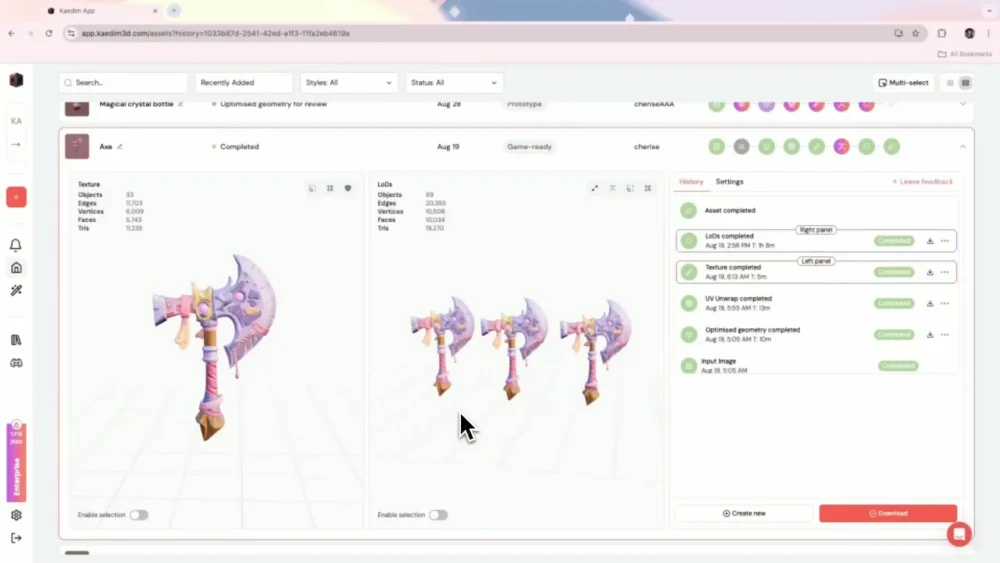Image resolution: width=1000 pixels, height=563 pixels.
Task: Click the Download button
Action: tap(888, 513)
